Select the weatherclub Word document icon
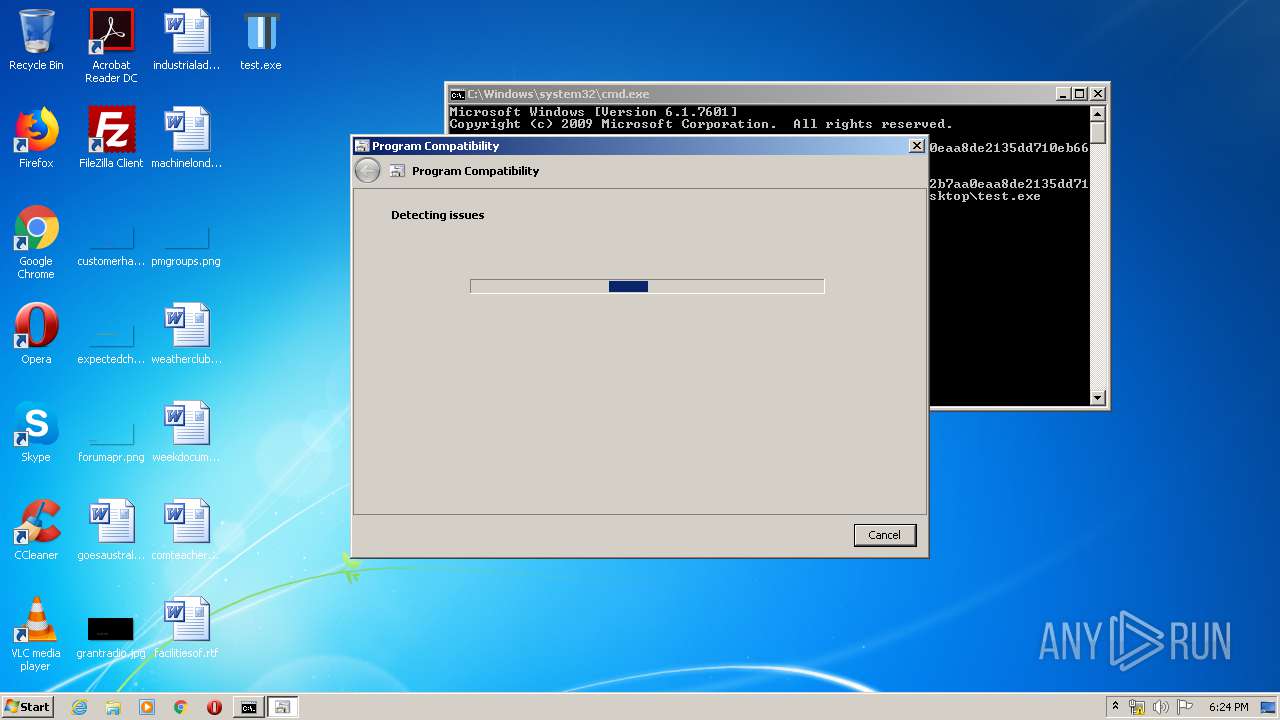The height and width of the screenshot is (720, 1280). pos(186,334)
